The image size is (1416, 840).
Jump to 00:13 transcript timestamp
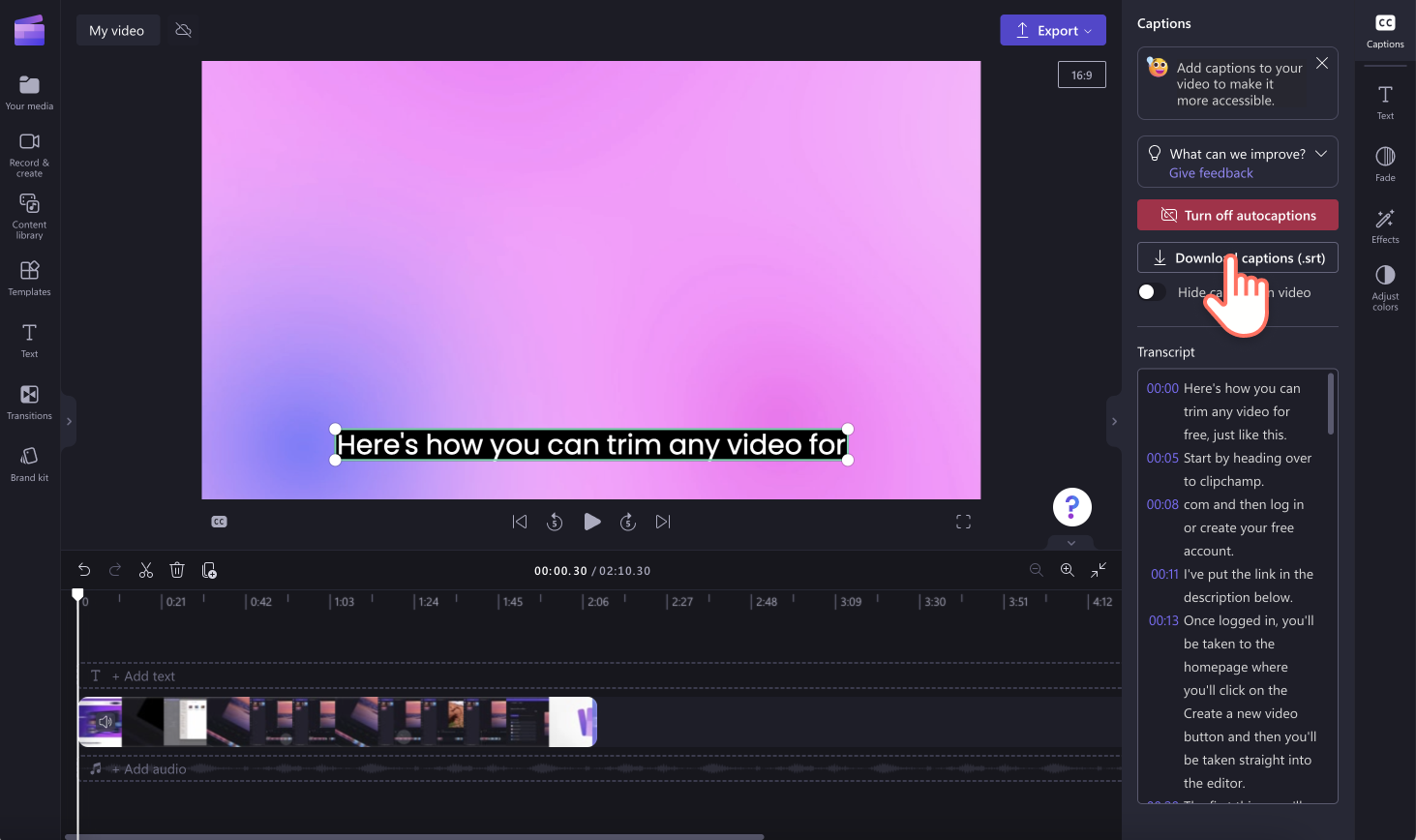coord(1163,620)
